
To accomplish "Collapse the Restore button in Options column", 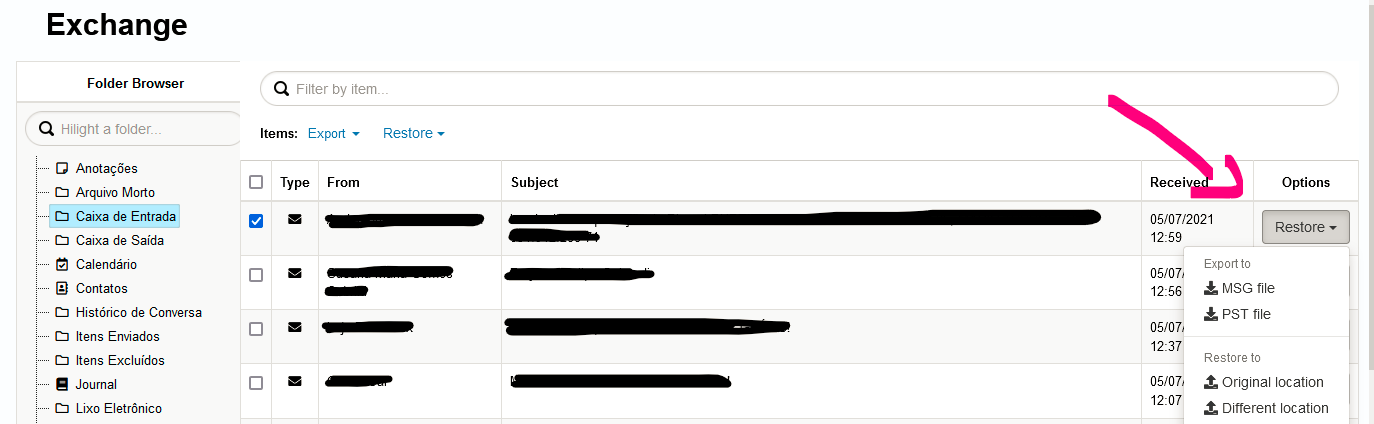I will 1306,227.
